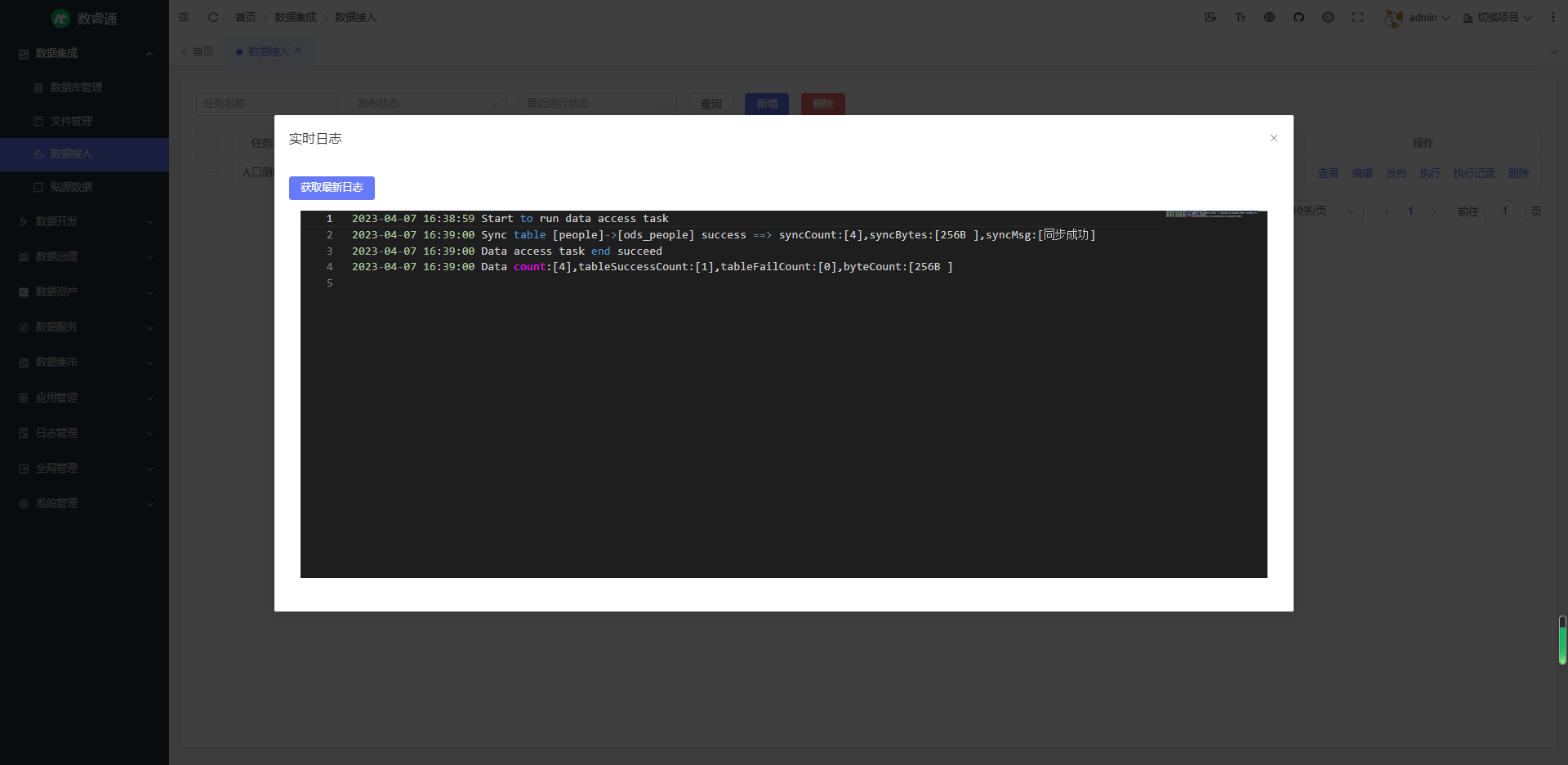Open the three-dot more menu
This screenshot has width=1568, height=765.
pyautogui.click(x=1552, y=17)
